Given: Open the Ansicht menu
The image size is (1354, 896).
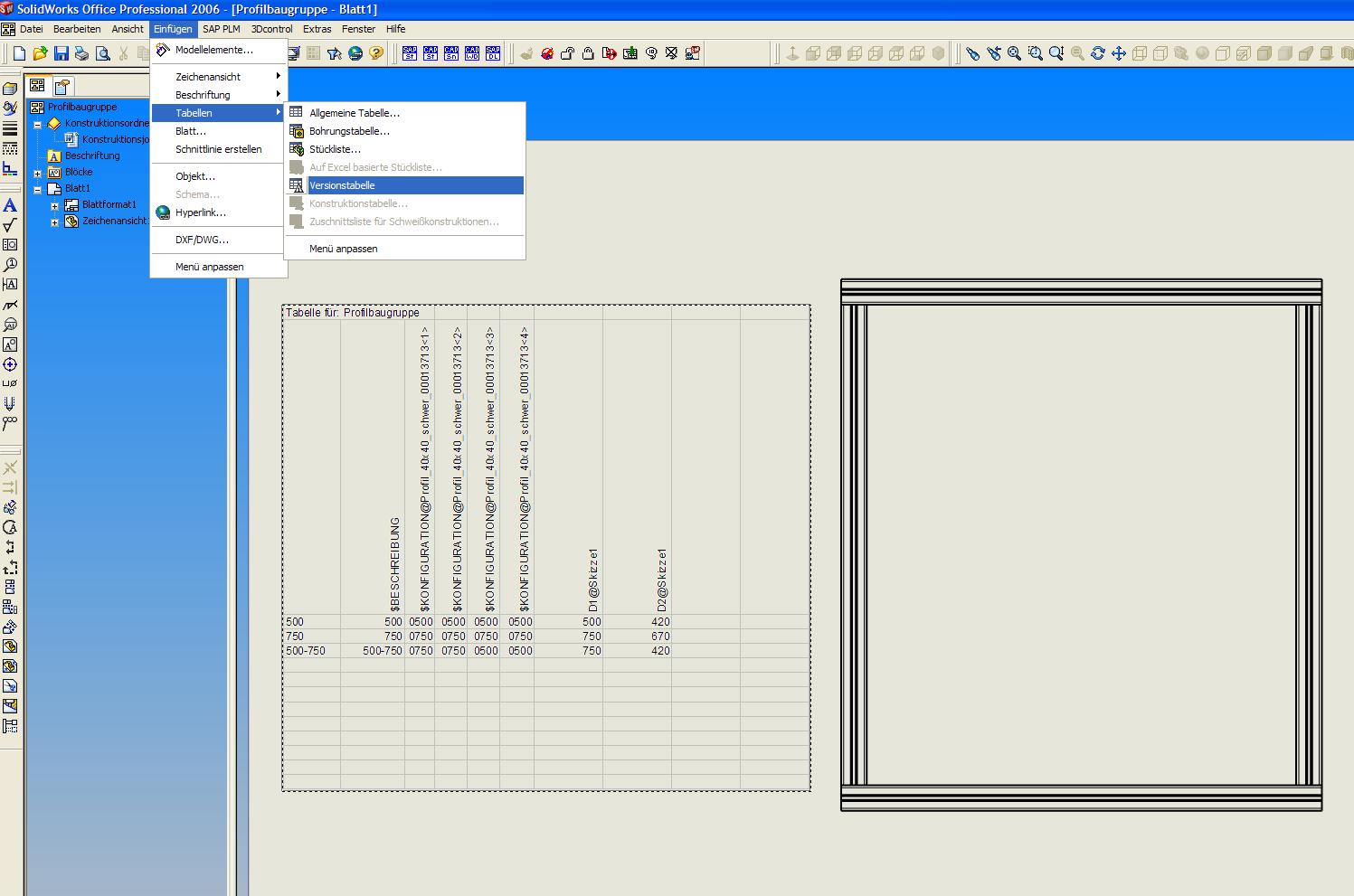Looking at the screenshot, I should [x=128, y=29].
